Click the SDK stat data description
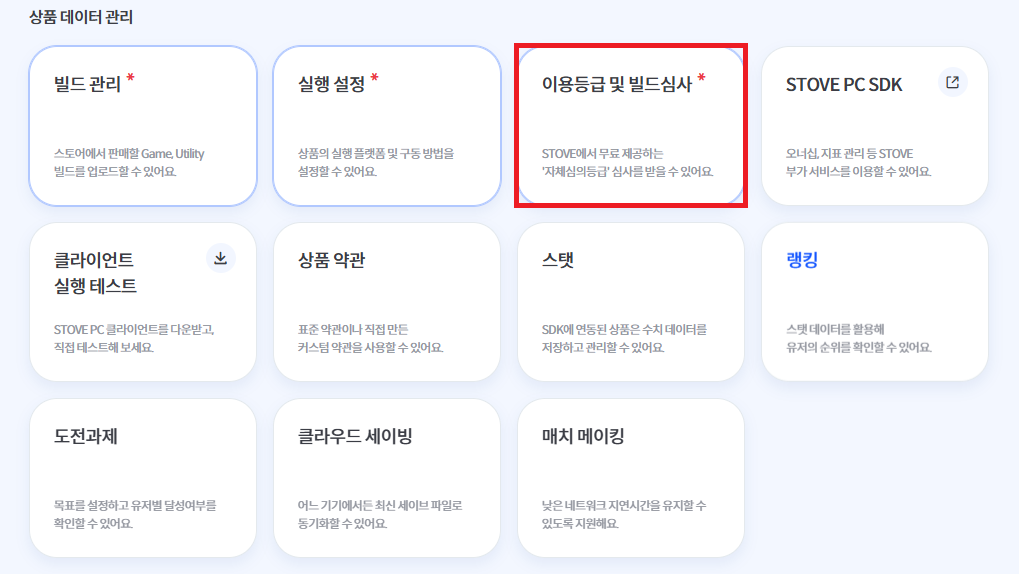 pos(624,338)
